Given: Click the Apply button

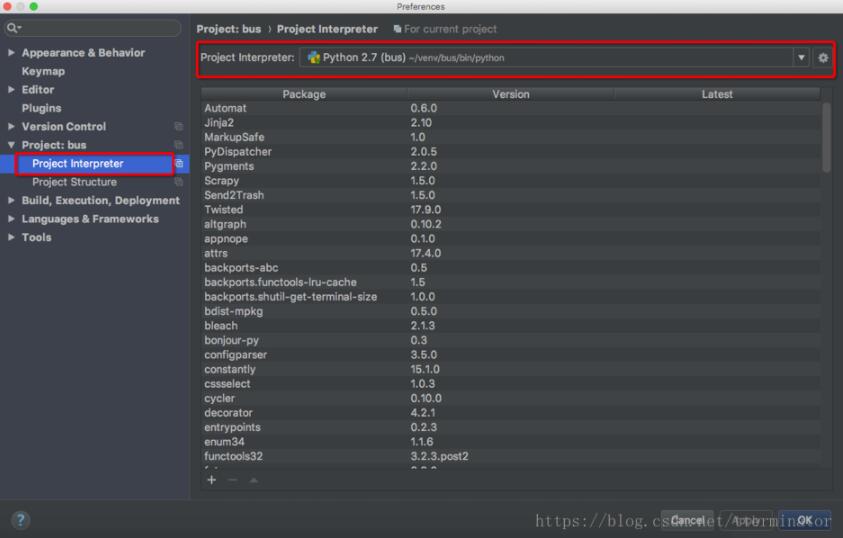Looking at the screenshot, I should pyautogui.click(x=746, y=520).
